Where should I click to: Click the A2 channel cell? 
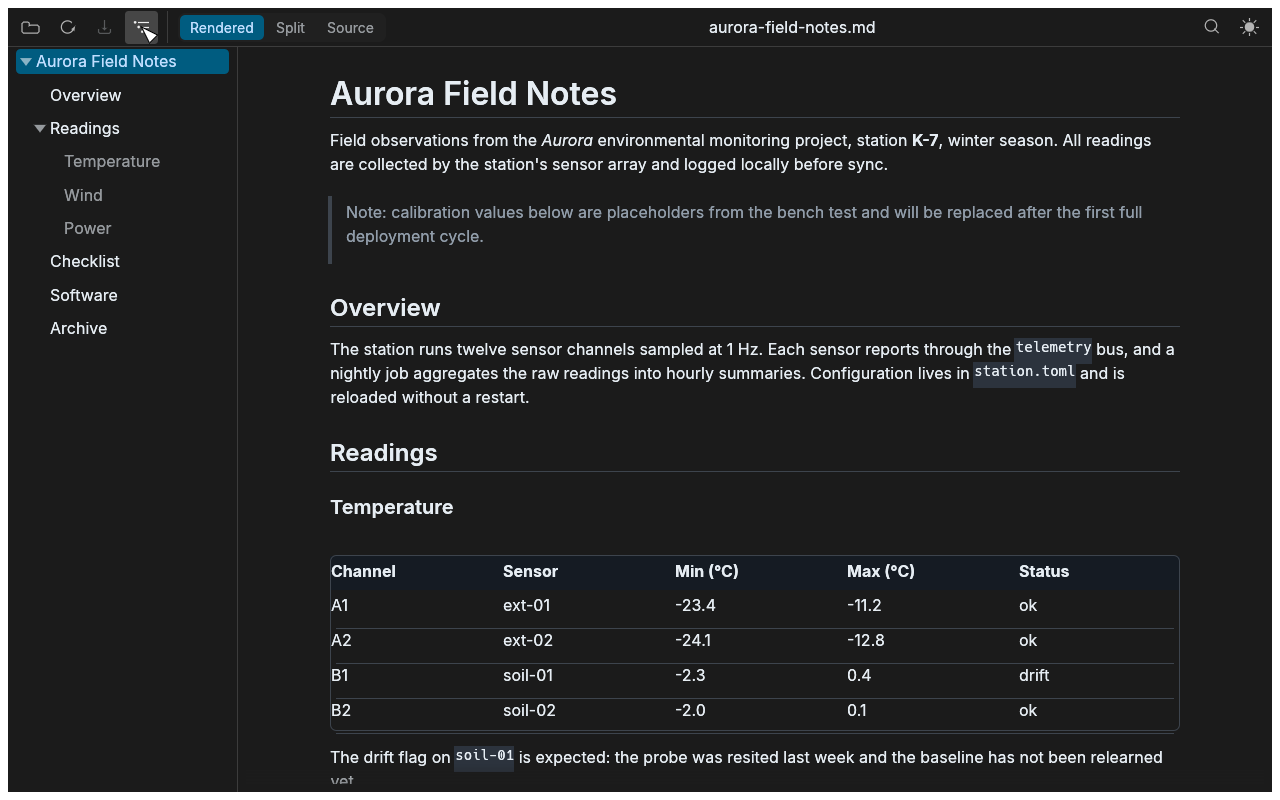(x=341, y=640)
